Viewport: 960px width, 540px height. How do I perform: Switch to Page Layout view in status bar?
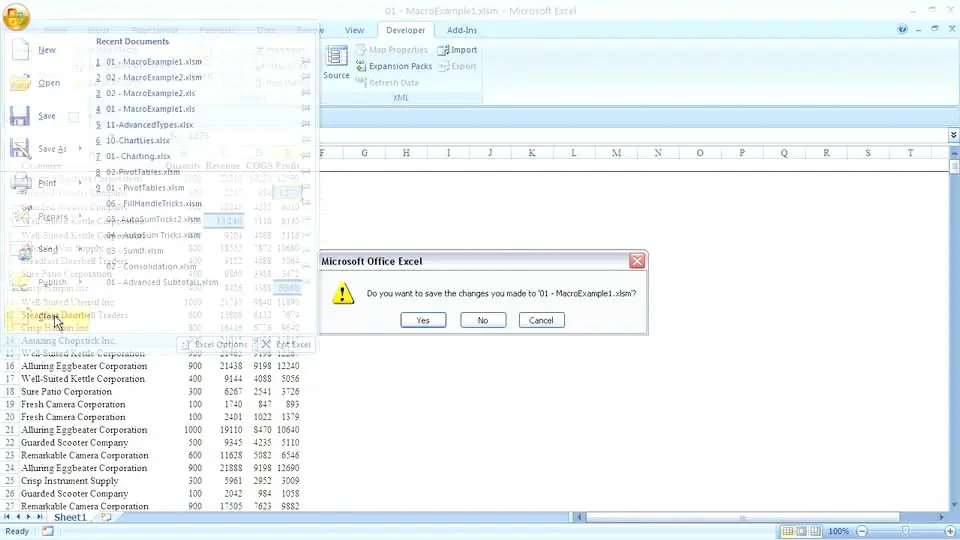click(801, 531)
